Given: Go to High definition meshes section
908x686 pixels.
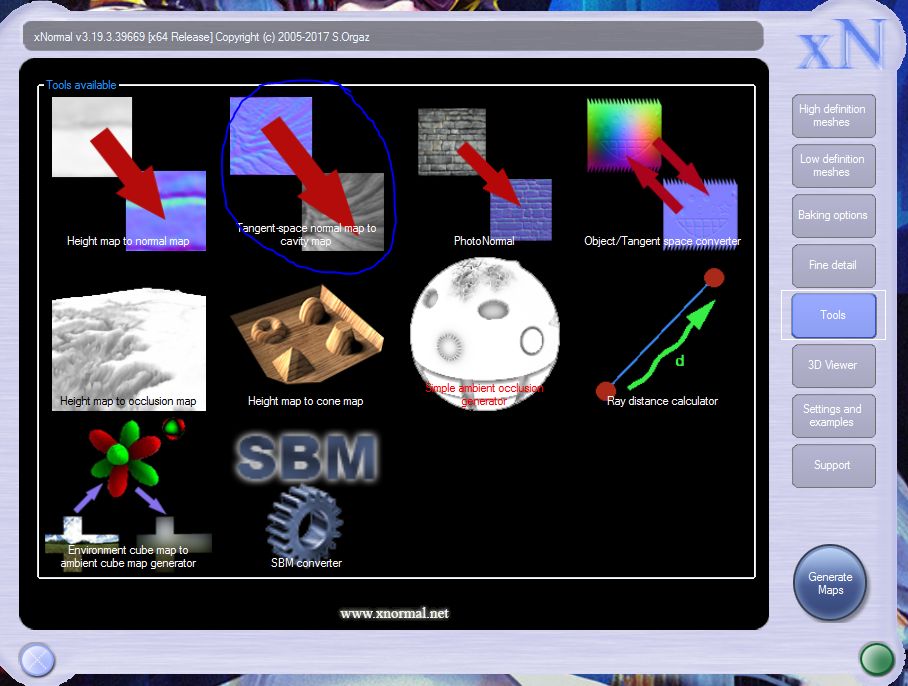Looking at the screenshot, I should [x=833, y=116].
